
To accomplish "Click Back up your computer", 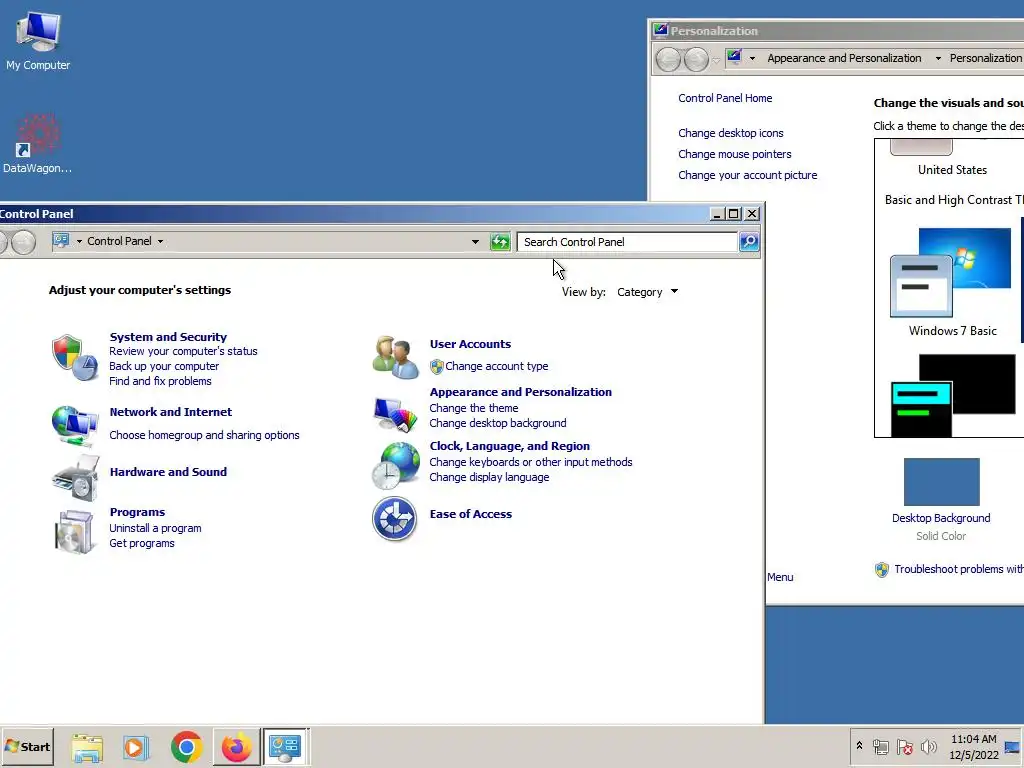I will tap(164, 366).
